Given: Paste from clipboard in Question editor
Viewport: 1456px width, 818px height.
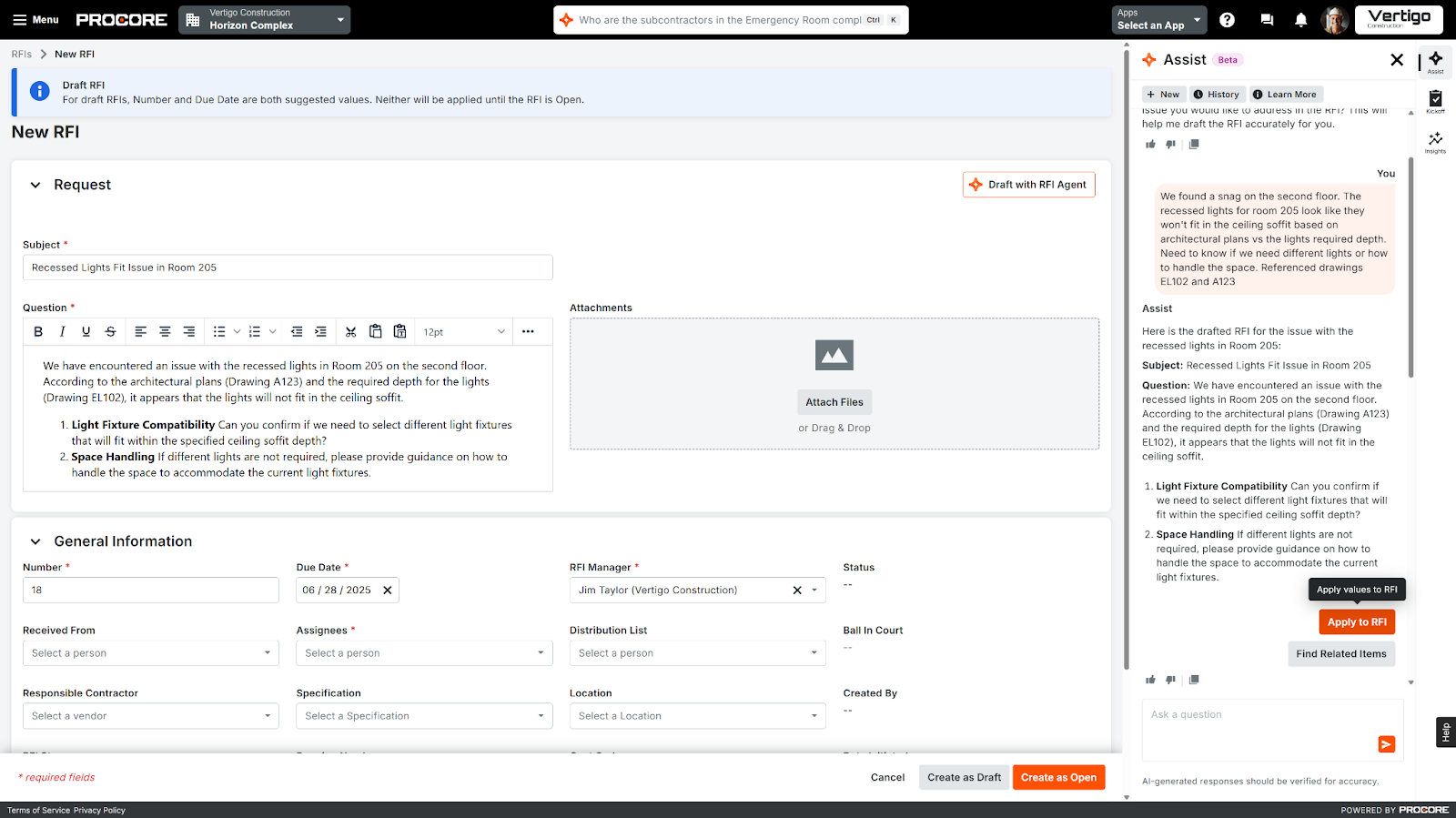Looking at the screenshot, I should click(375, 332).
